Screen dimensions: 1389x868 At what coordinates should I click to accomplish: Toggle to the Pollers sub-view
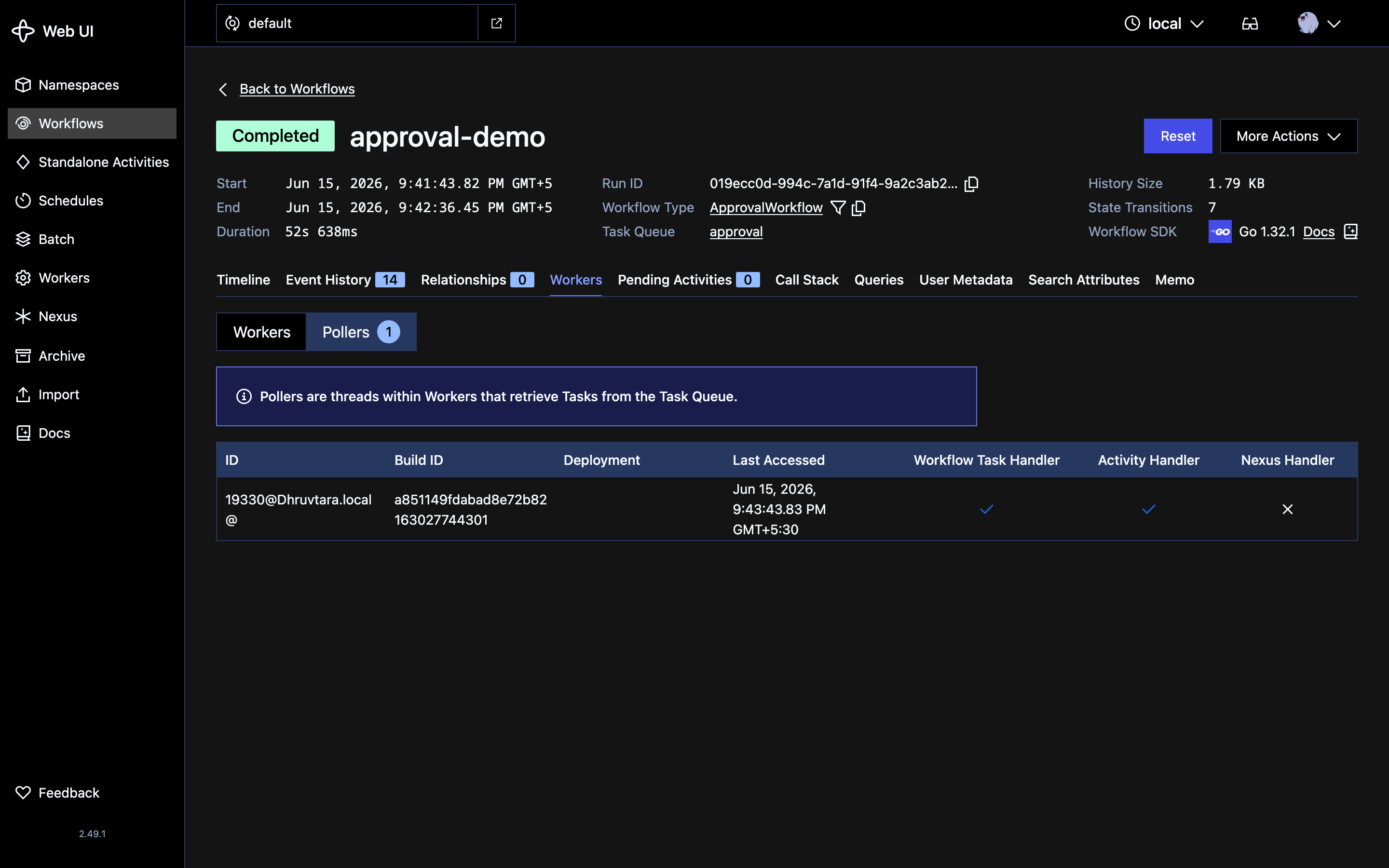coord(361,332)
